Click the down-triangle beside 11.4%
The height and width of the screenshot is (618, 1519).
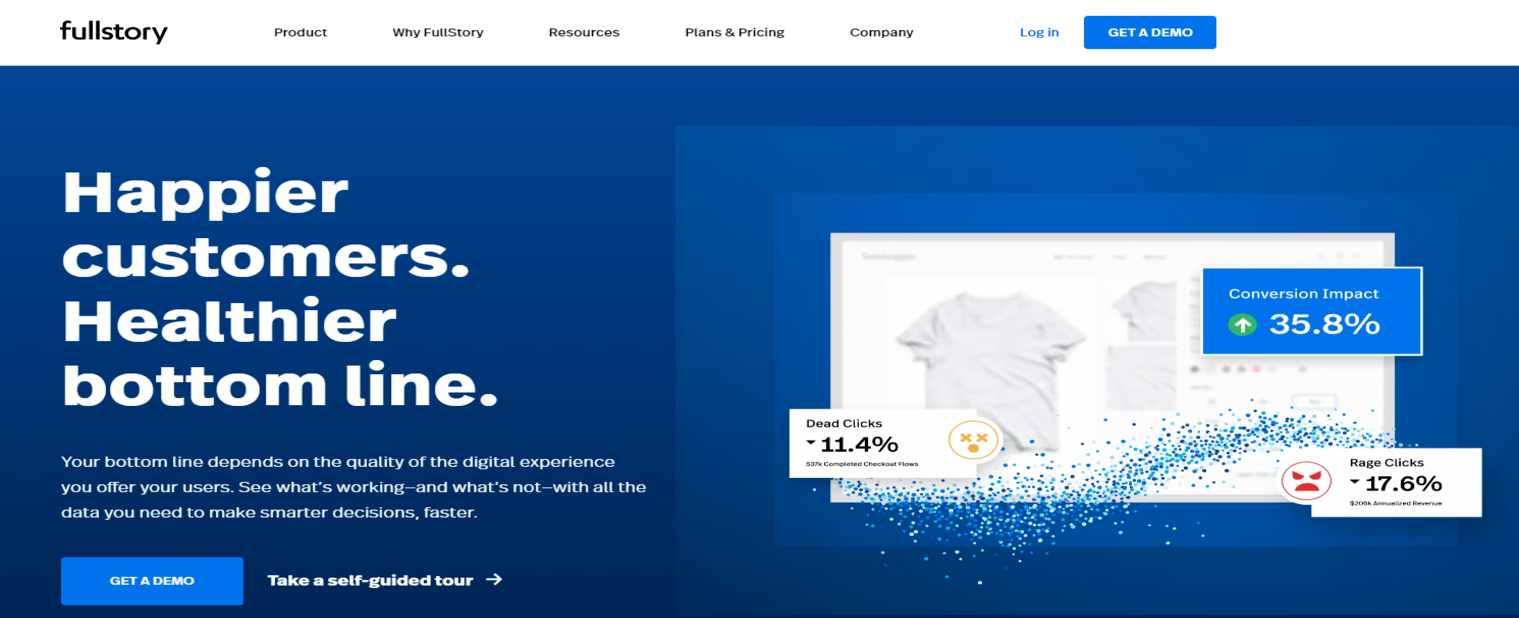pos(811,443)
